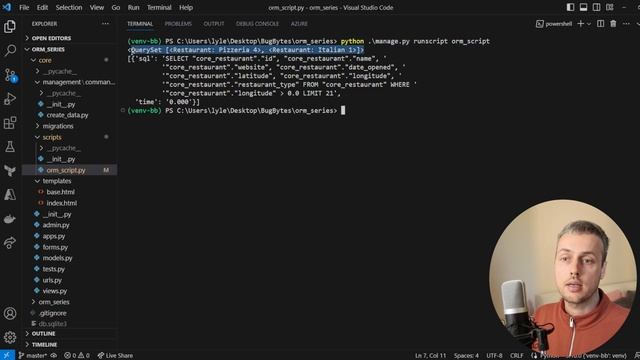The image size is (640, 360).
Task: Open the View menu
Action: [97, 7]
